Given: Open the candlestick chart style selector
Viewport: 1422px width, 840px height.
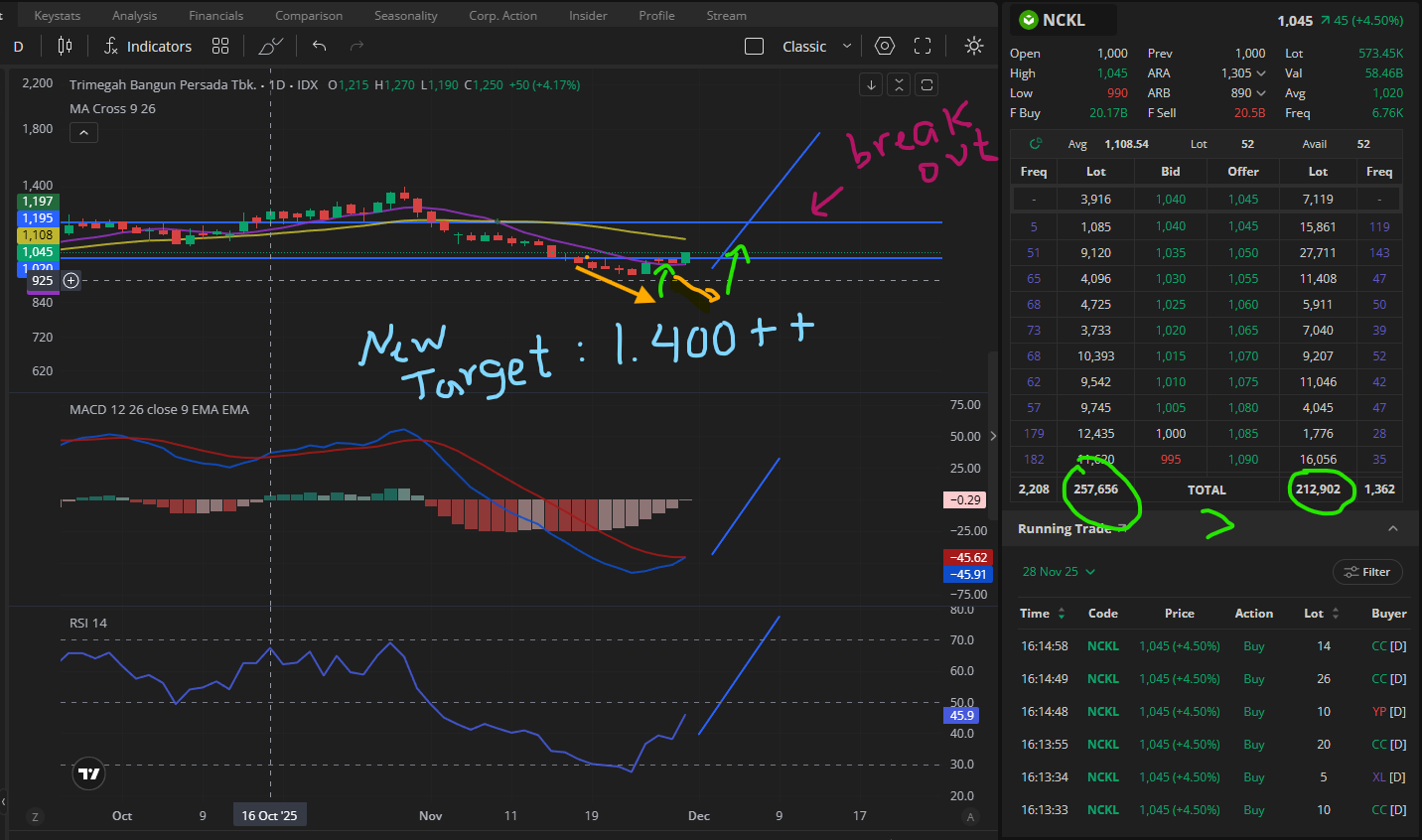Looking at the screenshot, I should point(66,46).
